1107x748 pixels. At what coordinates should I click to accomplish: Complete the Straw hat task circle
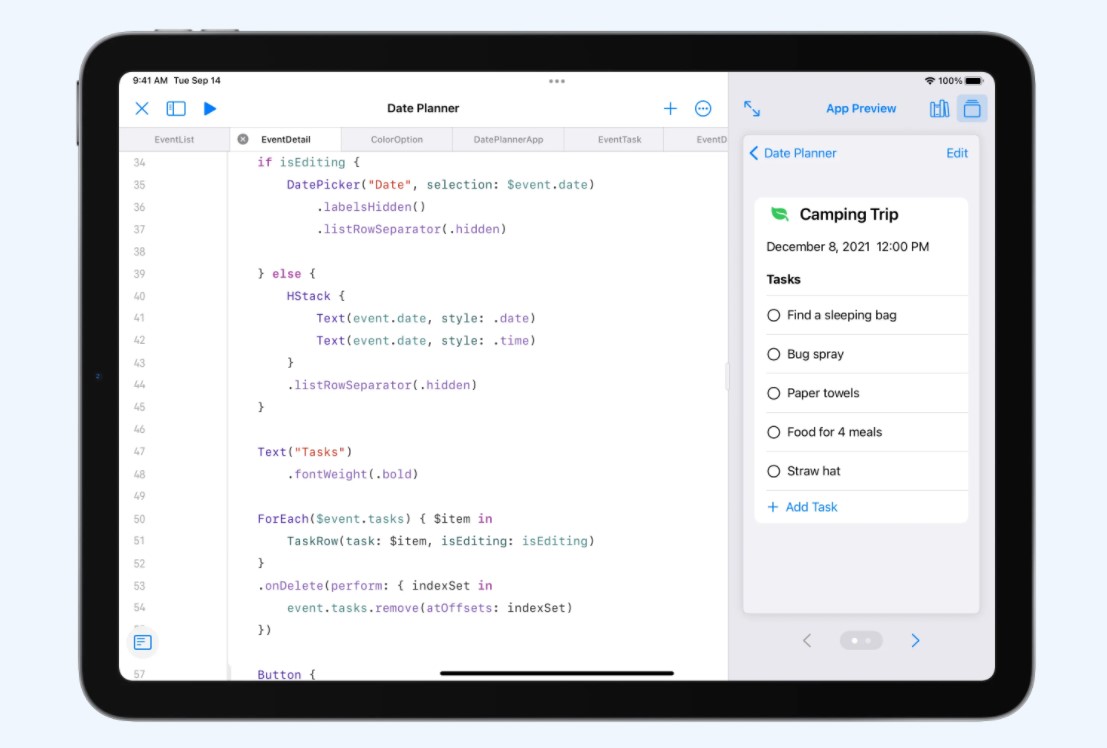773,470
